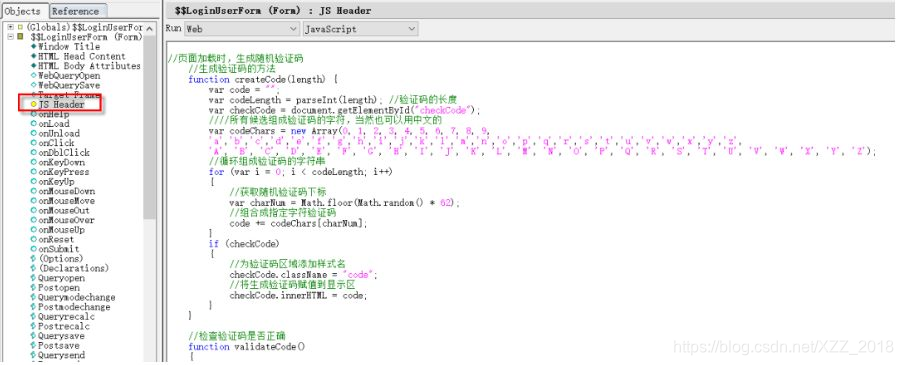Click the circle icon beside onHelp
The image size is (903, 365).
tap(33, 114)
